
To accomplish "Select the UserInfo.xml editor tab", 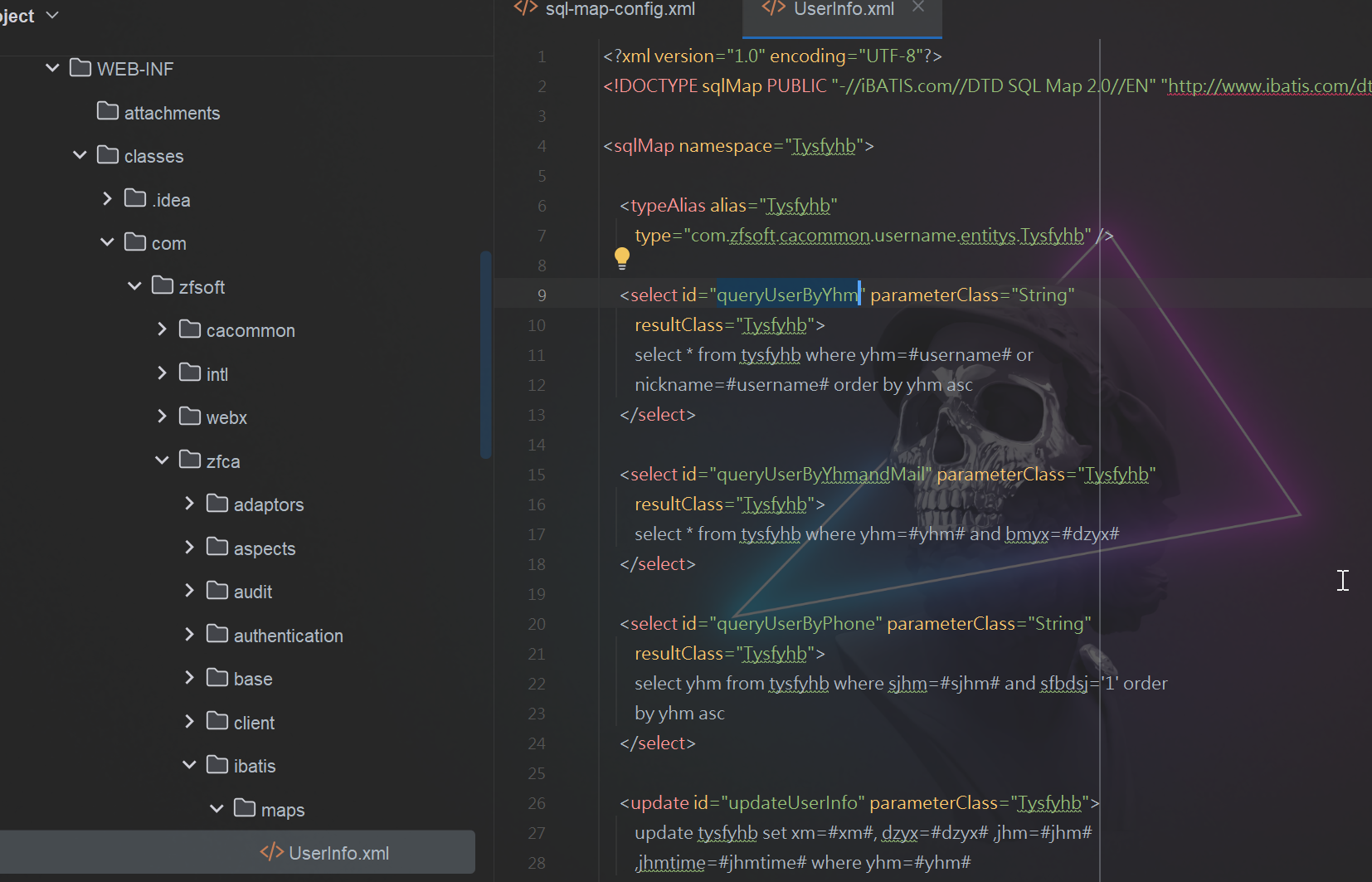I will click(843, 9).
